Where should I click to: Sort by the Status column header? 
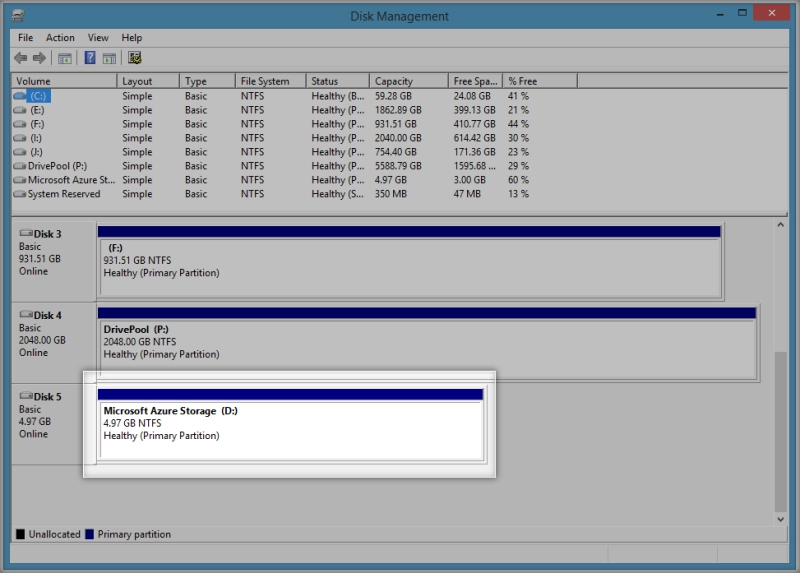(338, 81)
